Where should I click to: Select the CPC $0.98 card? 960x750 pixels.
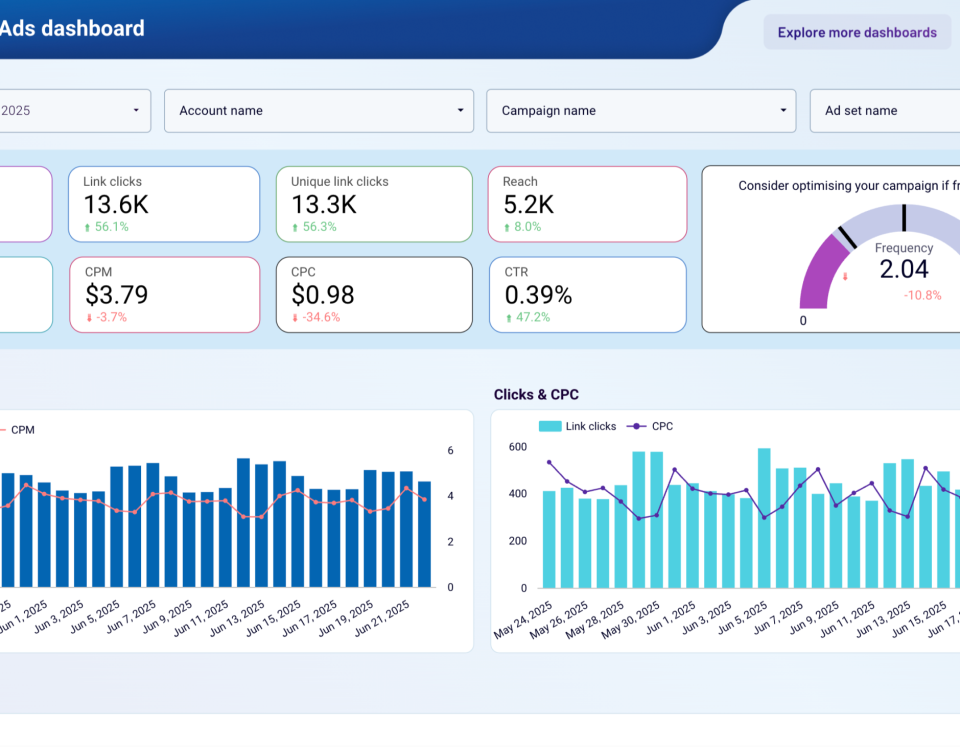pyautogui.click(x=374, y=294)
